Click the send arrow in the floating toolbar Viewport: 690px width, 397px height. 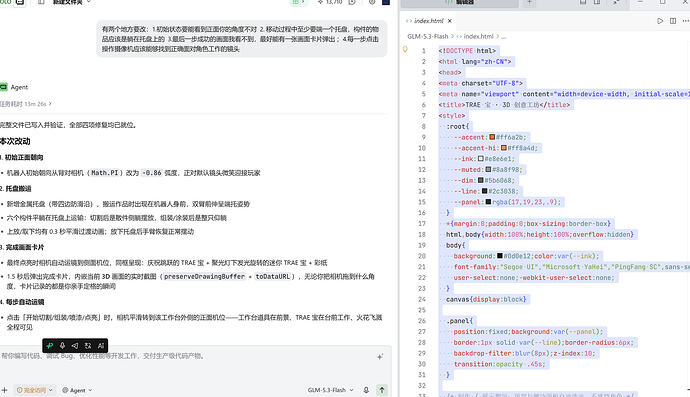pyautogui.click(x=75, y=346)
